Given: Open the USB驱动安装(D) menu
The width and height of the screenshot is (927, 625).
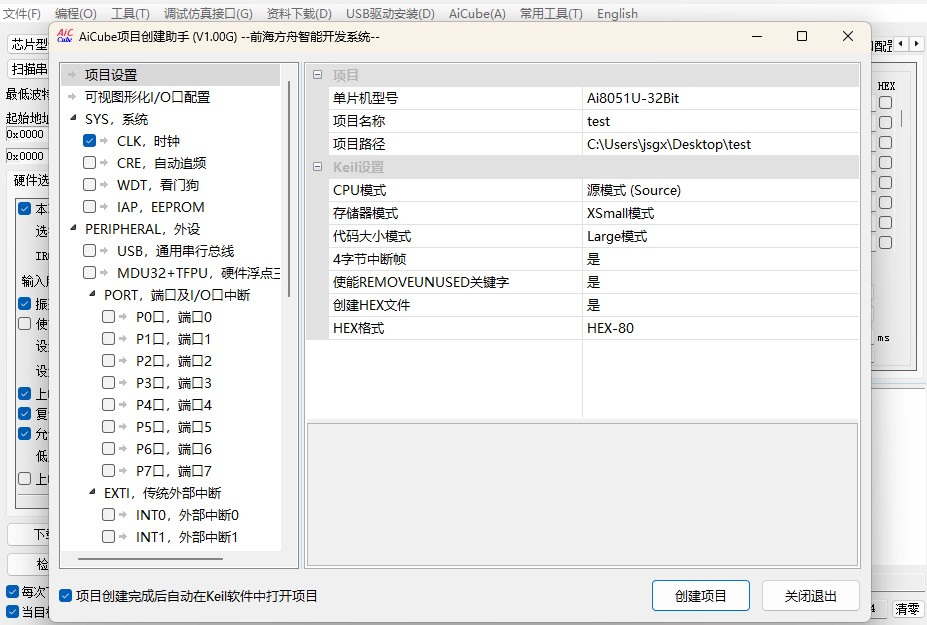Looking at the screenshot, I should pyautogui.click(x=390, y=14).
